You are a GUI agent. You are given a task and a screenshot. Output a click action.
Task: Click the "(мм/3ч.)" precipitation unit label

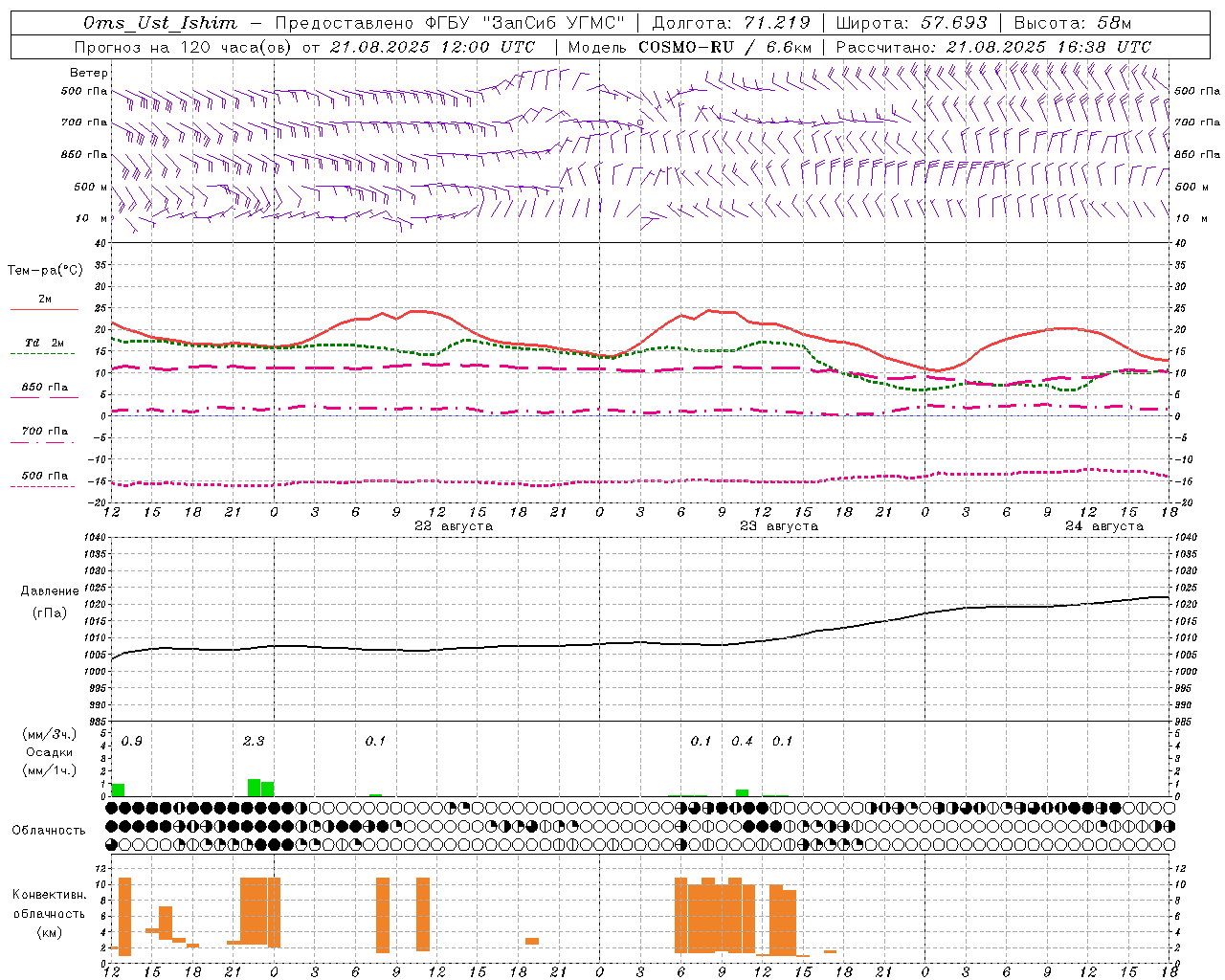coord(50,735)
